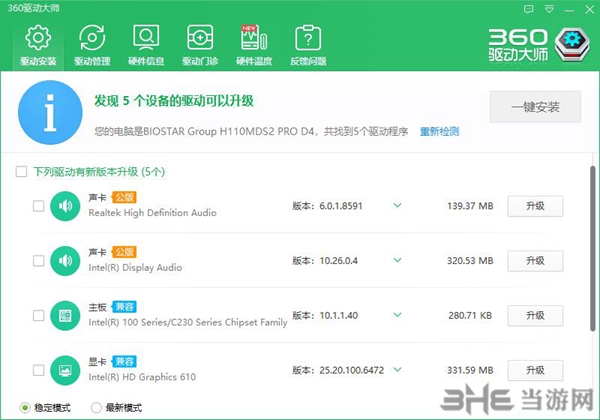
Task: Click the Intel(R) 100 Series/C230 Series Chipset Family name
Action: click(188, 322)
